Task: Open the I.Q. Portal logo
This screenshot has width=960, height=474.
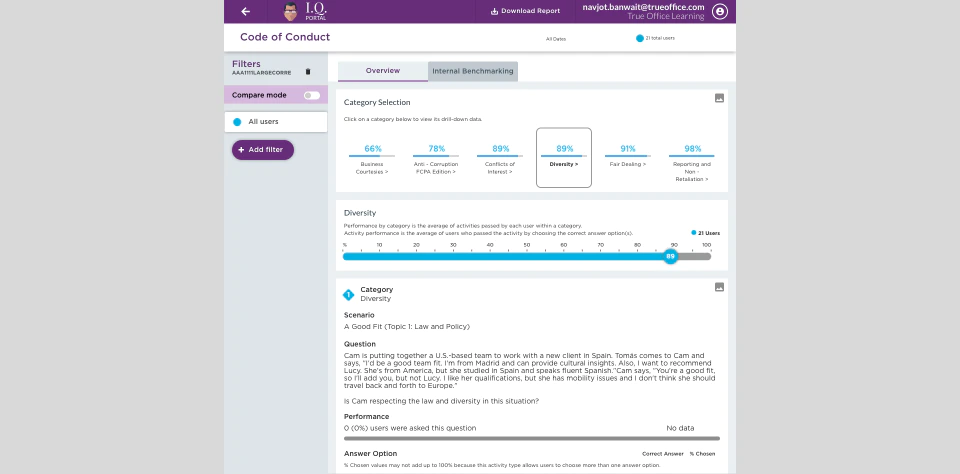Action: pos(306,12)
